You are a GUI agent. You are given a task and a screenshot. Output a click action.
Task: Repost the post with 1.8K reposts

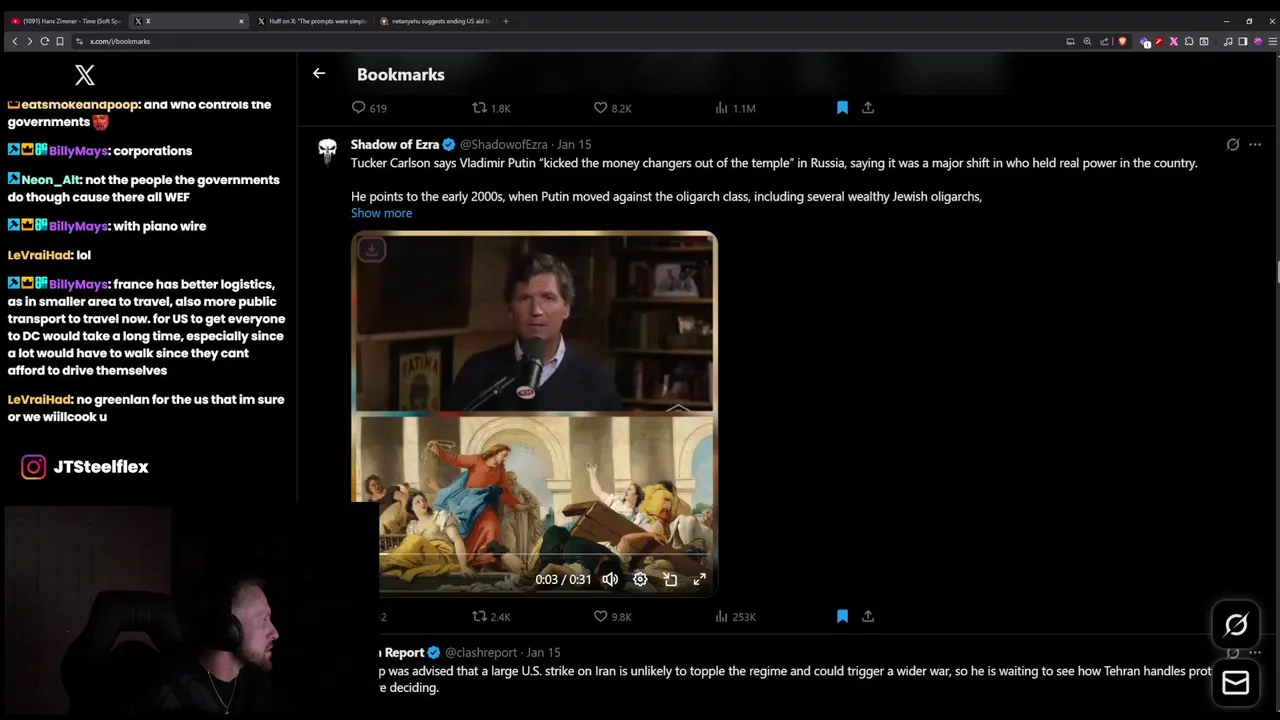pos(491,108)
